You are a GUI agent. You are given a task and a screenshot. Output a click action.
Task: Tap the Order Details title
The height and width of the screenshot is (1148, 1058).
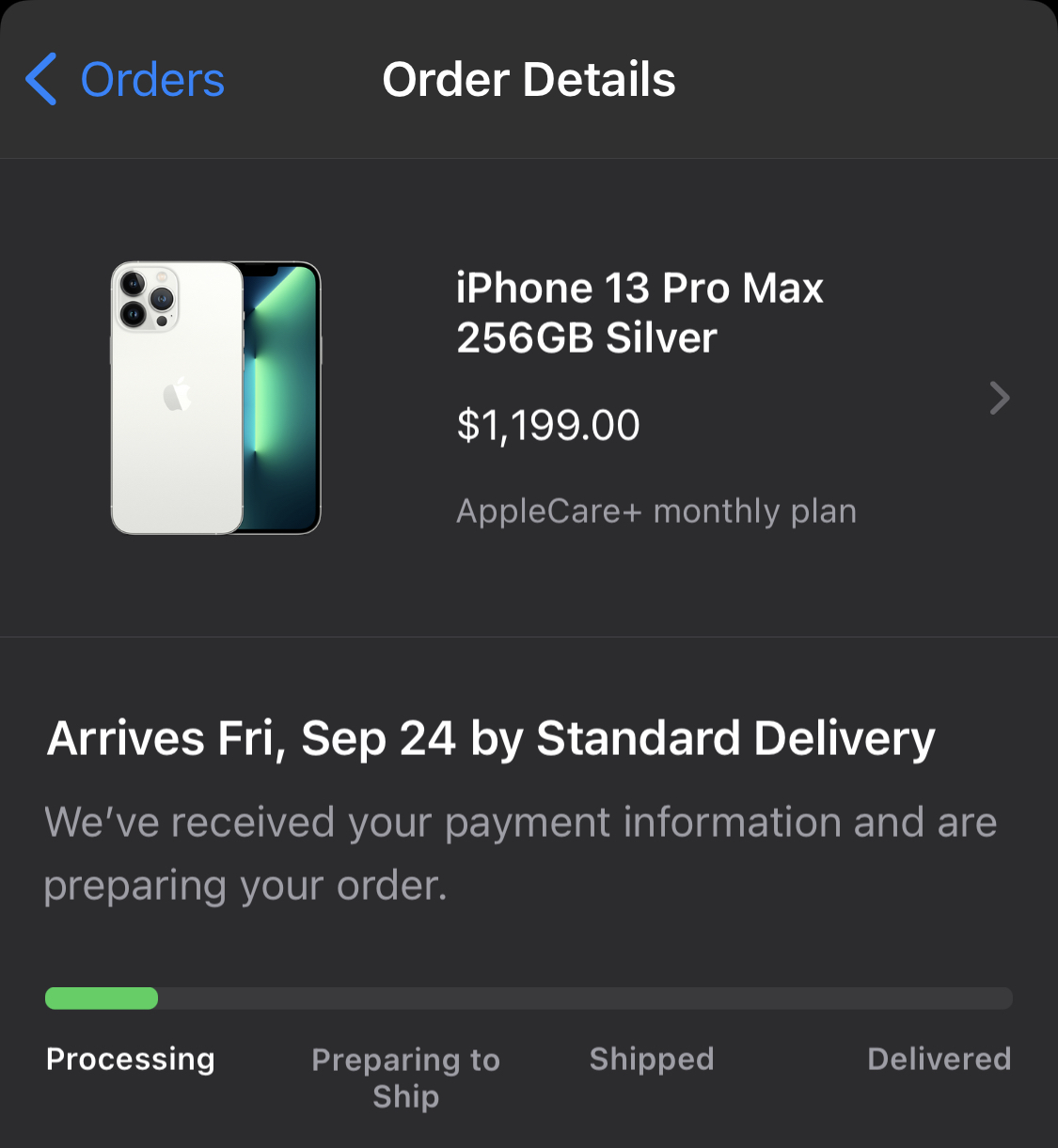(529, 80)
